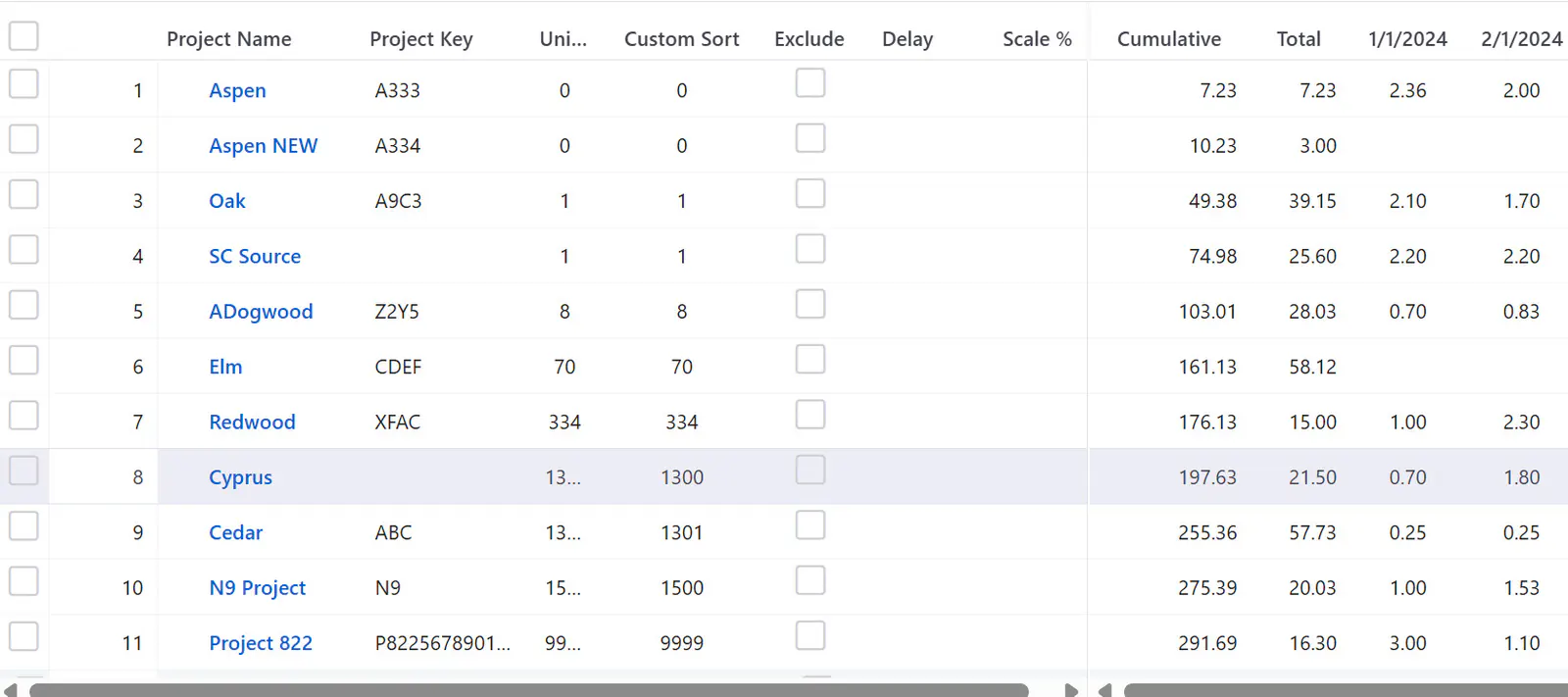
Task: Open the N9 Project link
Action: [257, 588]
